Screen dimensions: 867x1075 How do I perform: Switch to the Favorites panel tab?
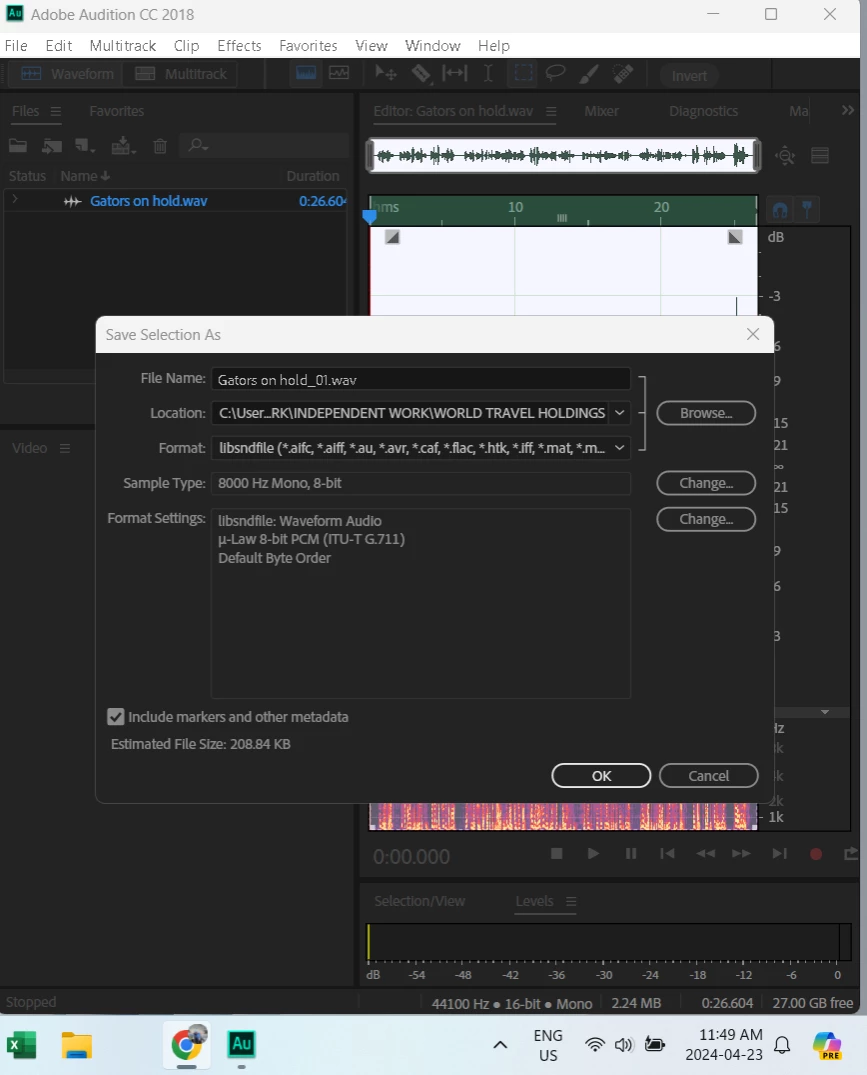(117, 111)
